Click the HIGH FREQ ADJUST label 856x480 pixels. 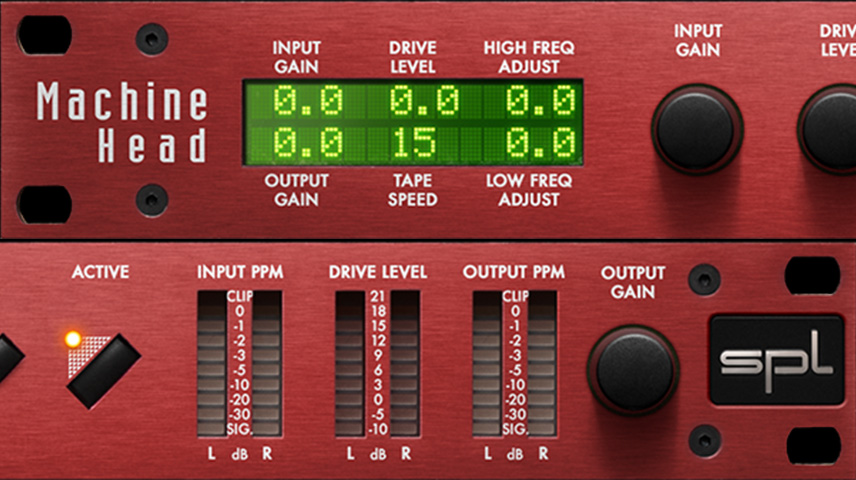[529, 57]
